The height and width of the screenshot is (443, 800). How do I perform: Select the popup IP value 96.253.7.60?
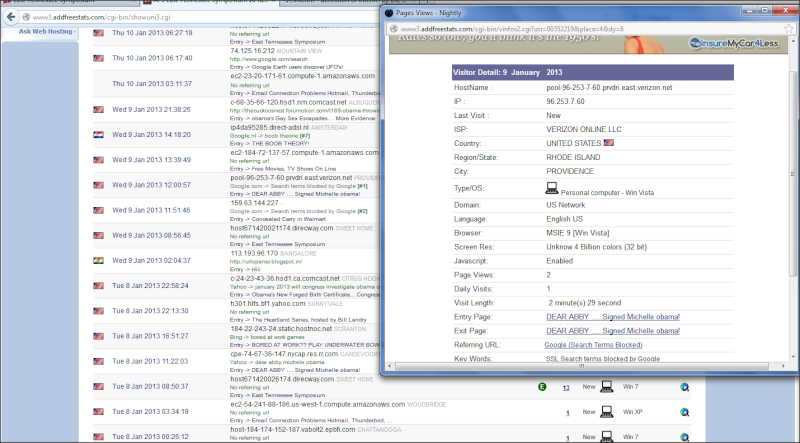[565, 102]
